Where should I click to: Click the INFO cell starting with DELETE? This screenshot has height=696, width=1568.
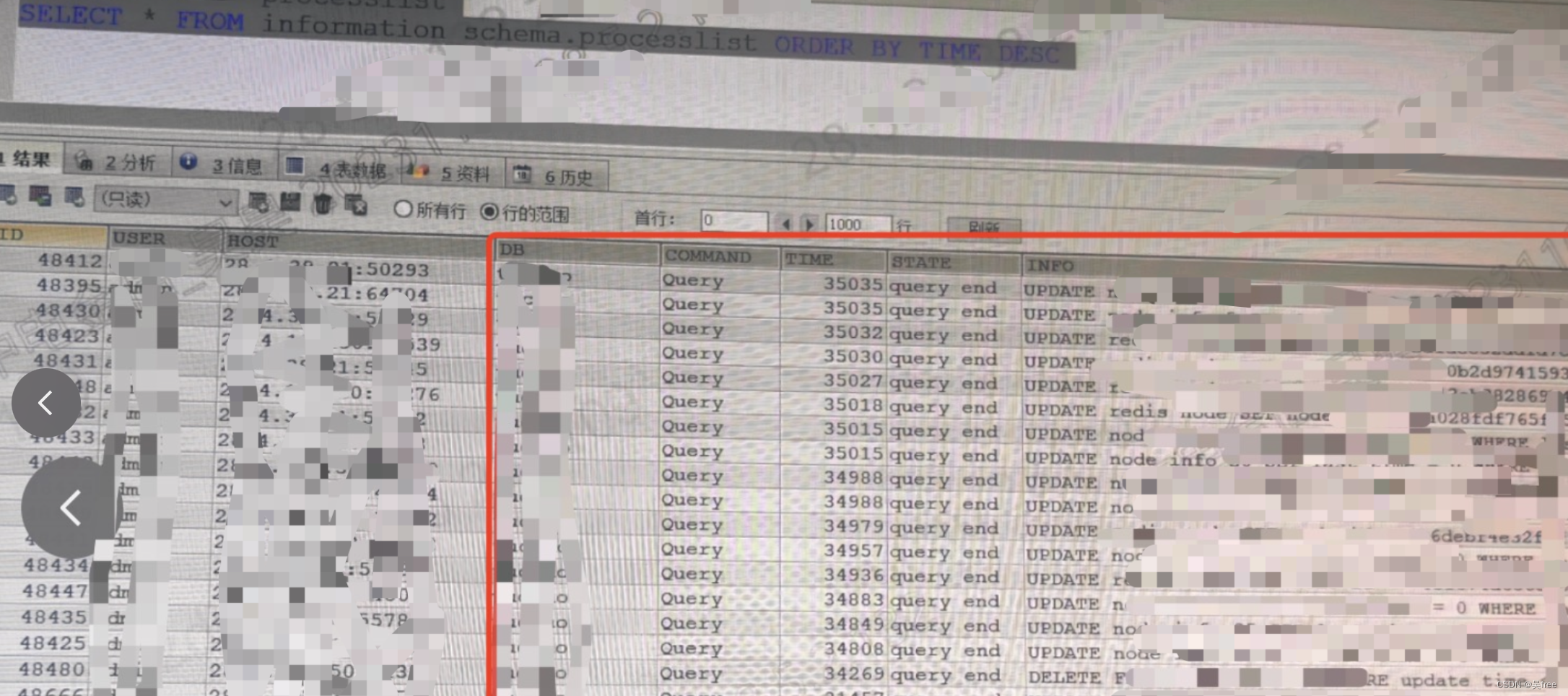pyautogui.click(x=1292, y=678)
